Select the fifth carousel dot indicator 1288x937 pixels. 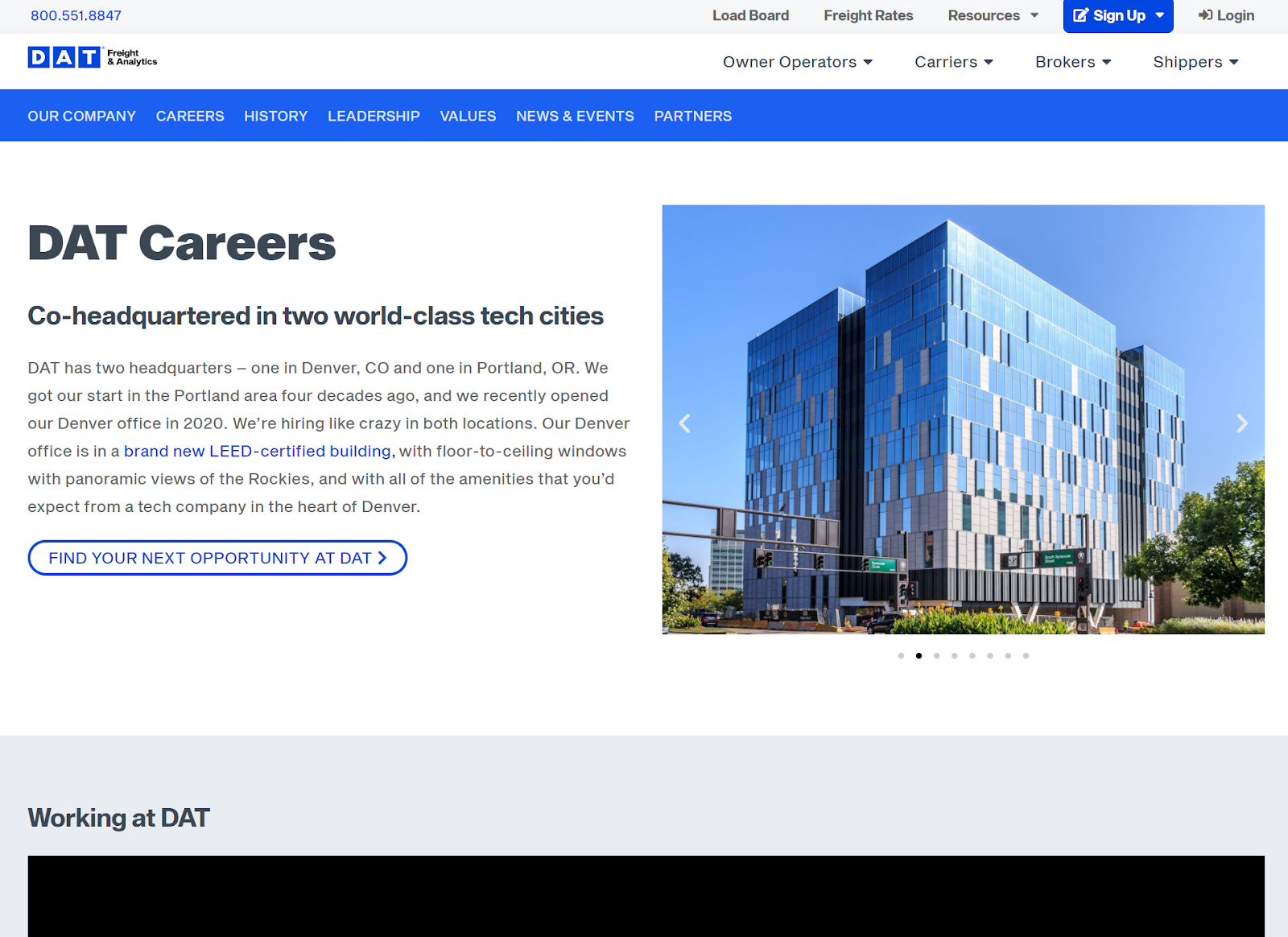point(972,656)
